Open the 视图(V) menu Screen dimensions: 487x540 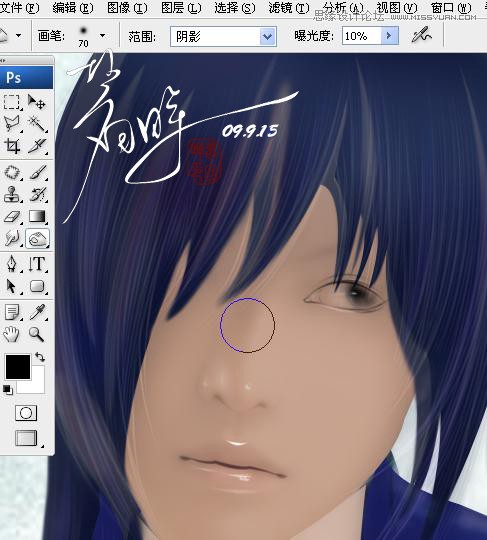point(397,8)
